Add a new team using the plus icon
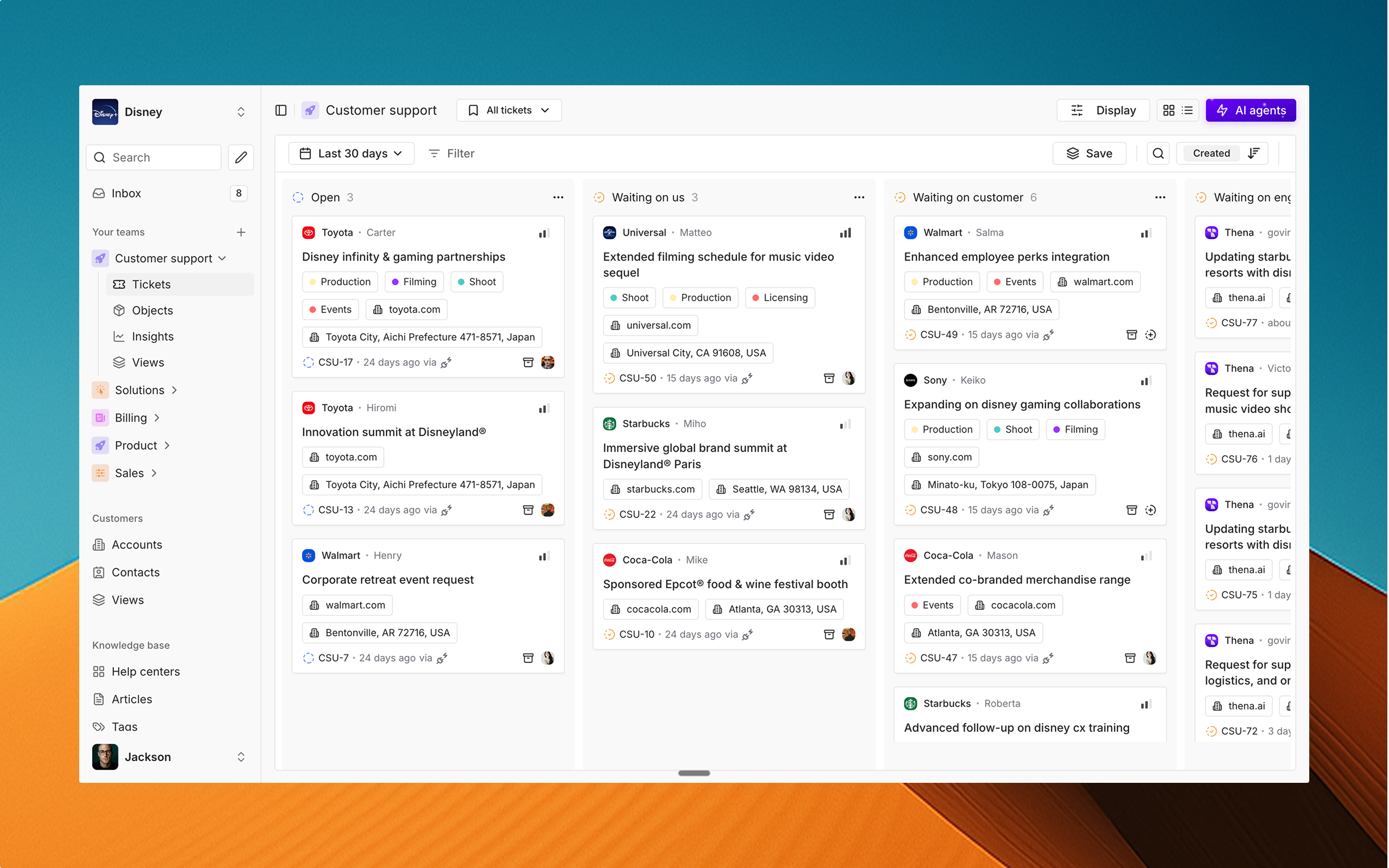This screenshot has width=1389, height=868. tap(241, 232)
